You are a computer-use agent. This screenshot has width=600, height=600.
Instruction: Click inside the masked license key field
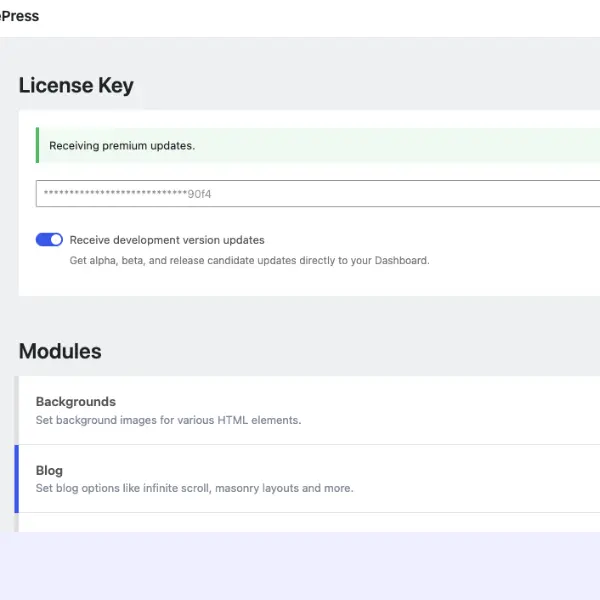(400, 193)
